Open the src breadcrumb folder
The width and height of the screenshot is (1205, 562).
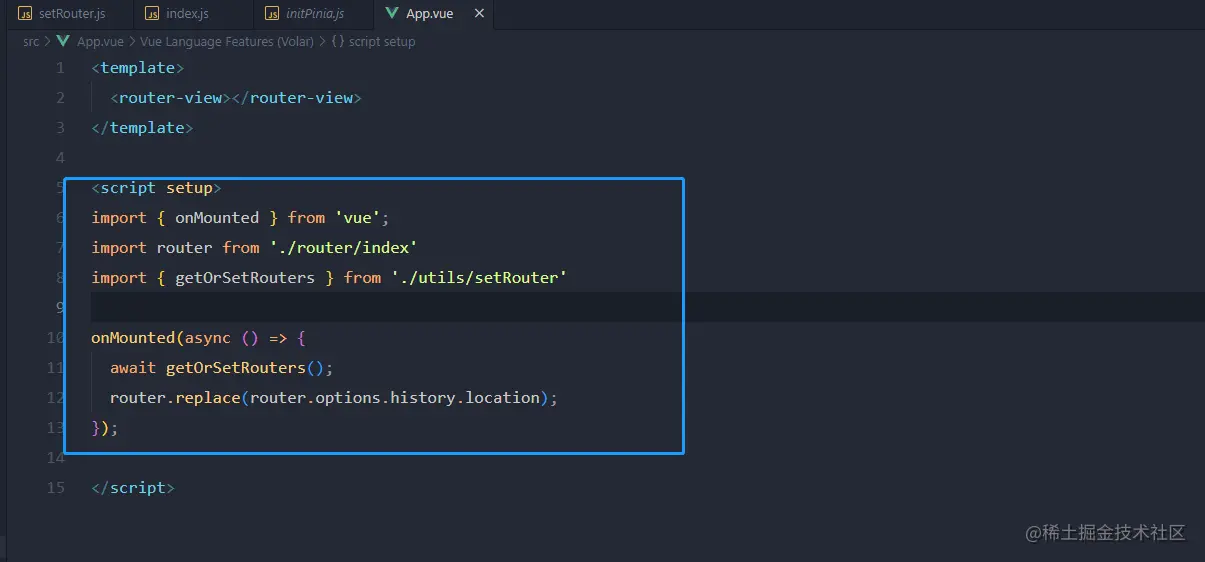pyautogui.click(x=31, y=41)
